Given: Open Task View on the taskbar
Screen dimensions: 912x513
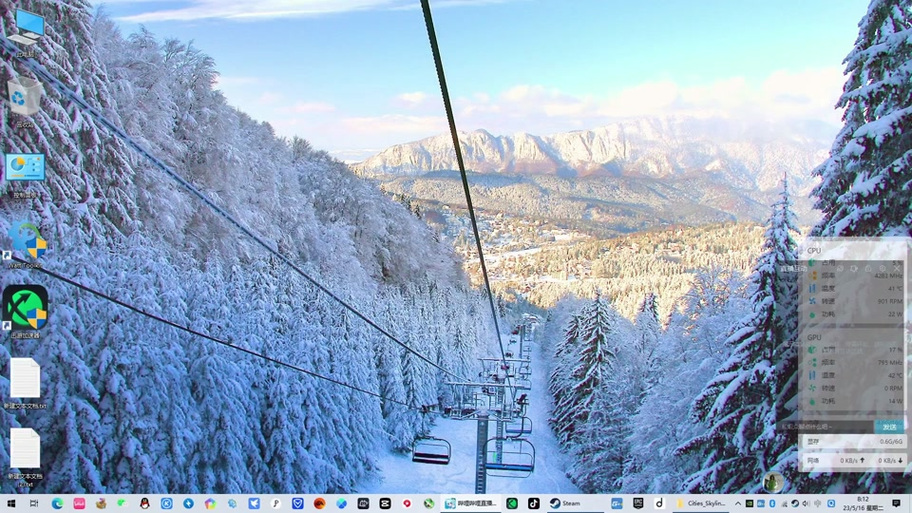Looking at the screenshot, I should (x=34, y=504).
